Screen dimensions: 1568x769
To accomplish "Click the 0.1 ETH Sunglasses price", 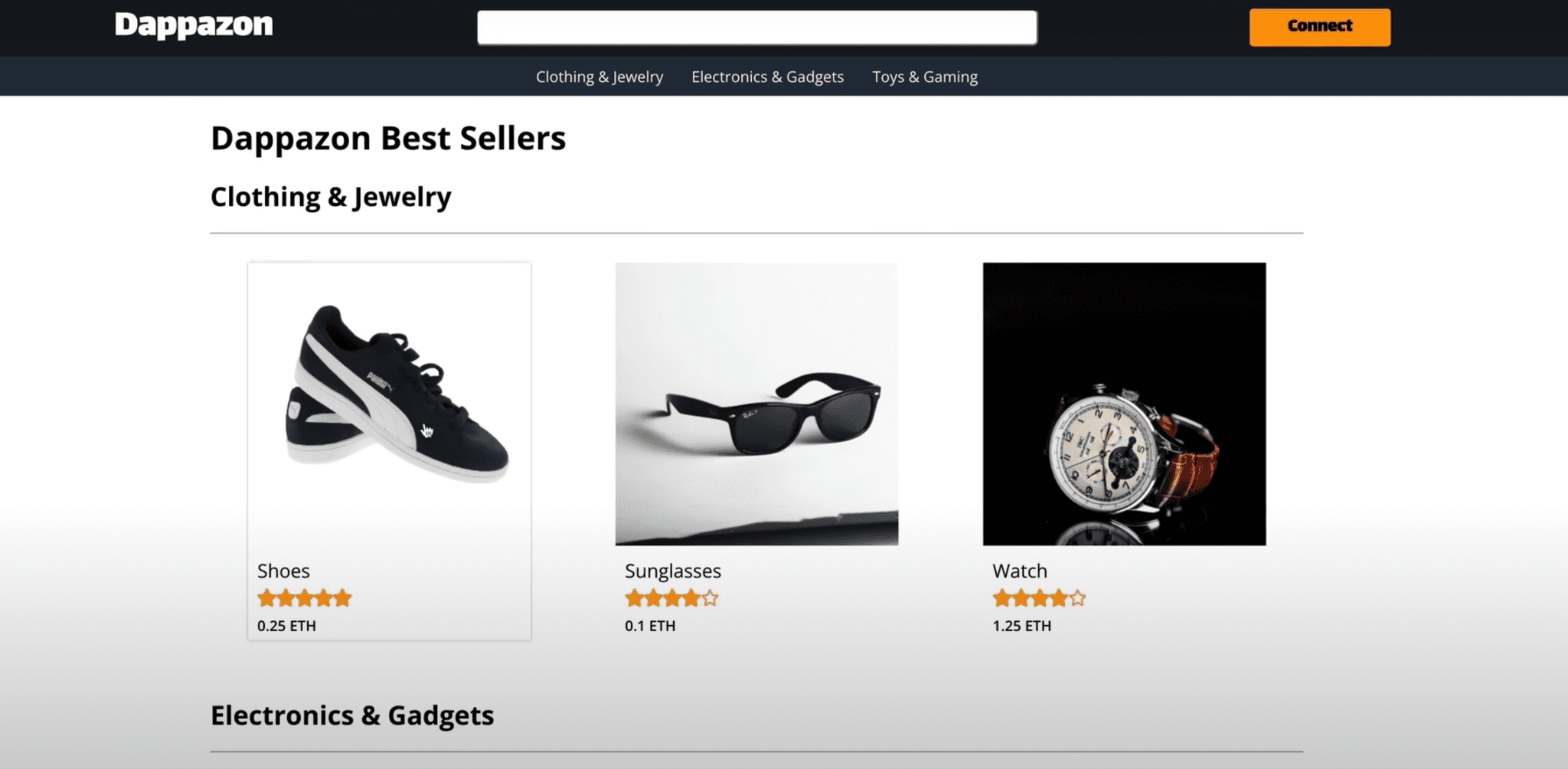I will pyautogui.click(x=650, y=626).
